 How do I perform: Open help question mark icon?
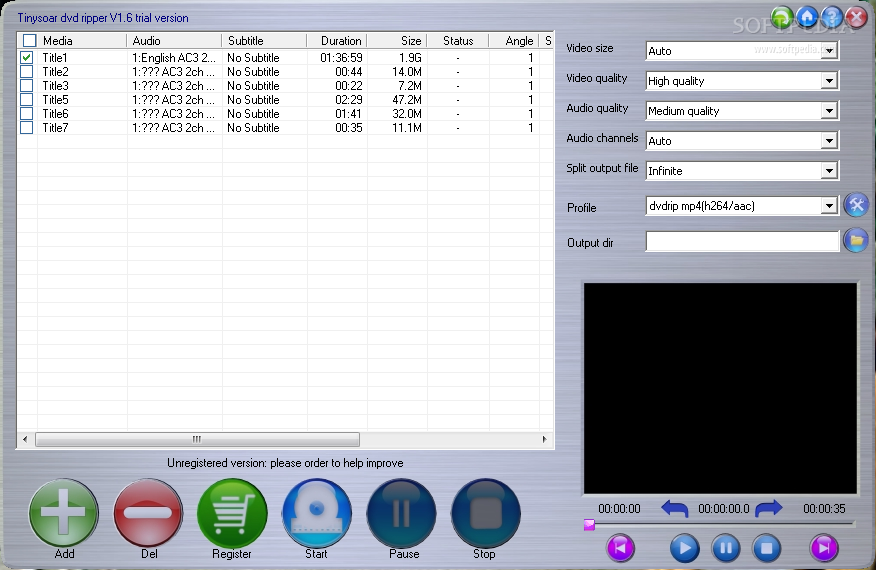[x=832, y=17]
